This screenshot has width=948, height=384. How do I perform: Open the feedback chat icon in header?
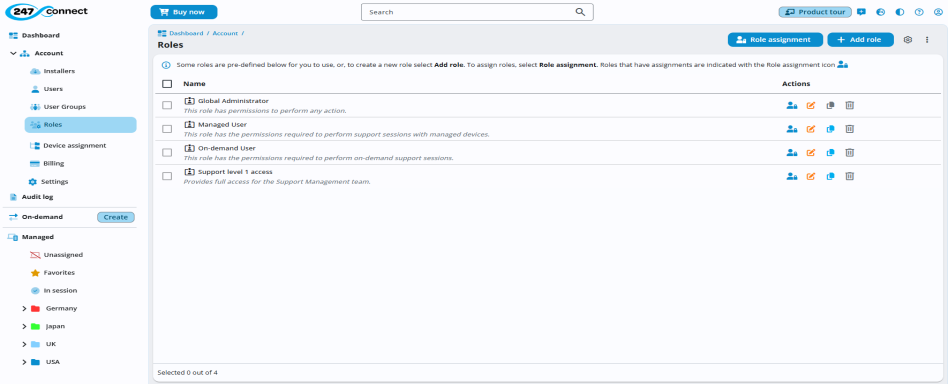point(862,12)
